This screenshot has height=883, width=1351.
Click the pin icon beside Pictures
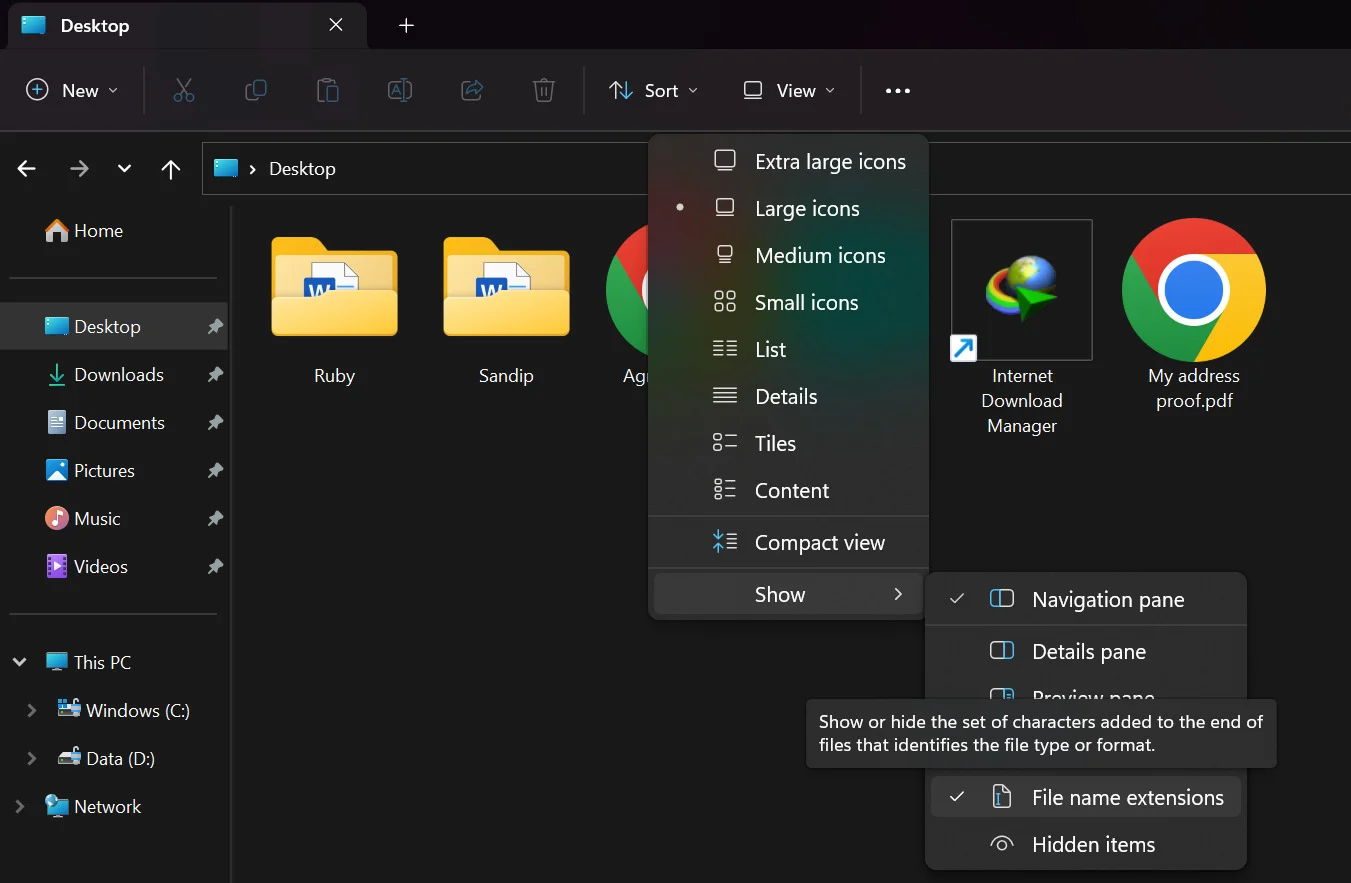215,471
